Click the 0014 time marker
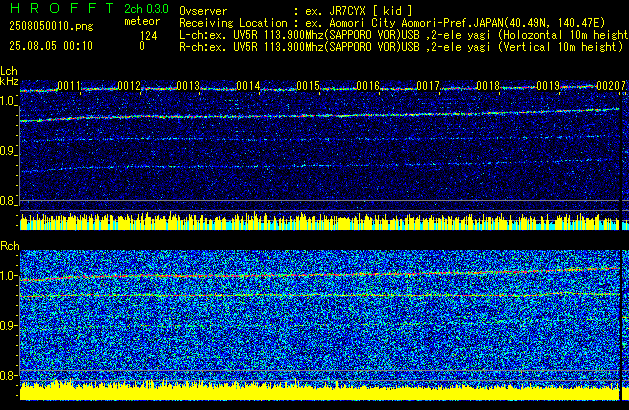The image size is (629, 410). (x=248, y=86)
